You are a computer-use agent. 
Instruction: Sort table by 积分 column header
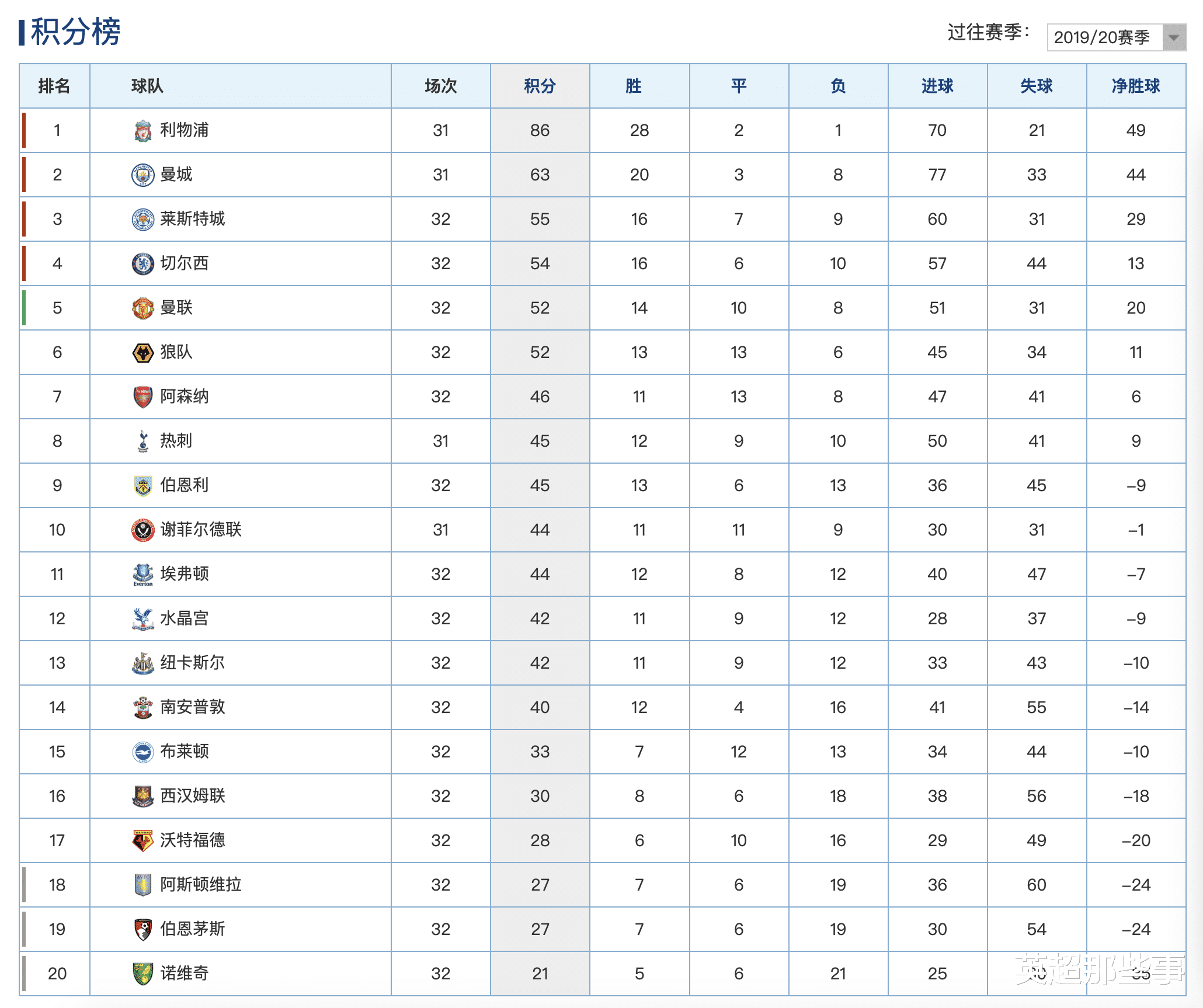pos(540,86)
